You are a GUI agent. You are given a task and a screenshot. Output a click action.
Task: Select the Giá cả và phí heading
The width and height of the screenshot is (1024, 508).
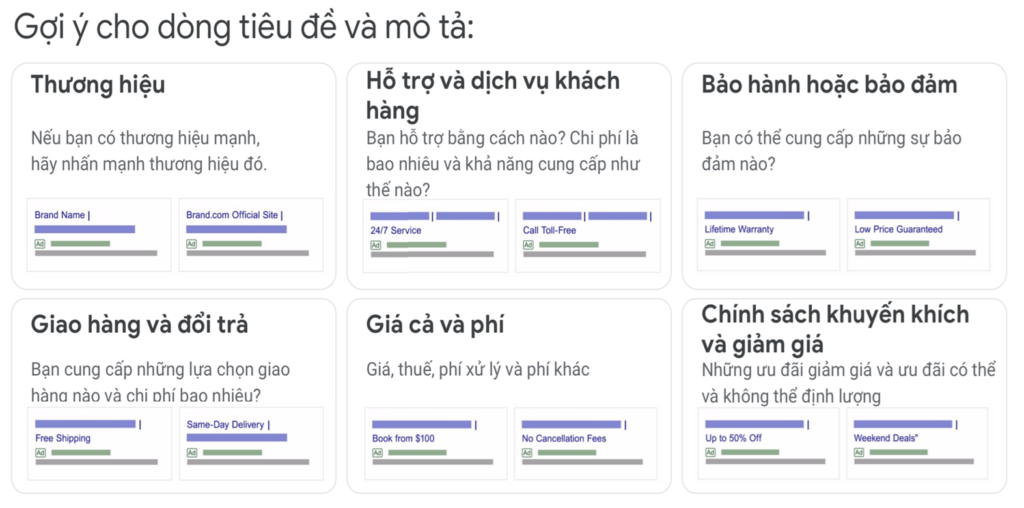(x=435, y=325)
